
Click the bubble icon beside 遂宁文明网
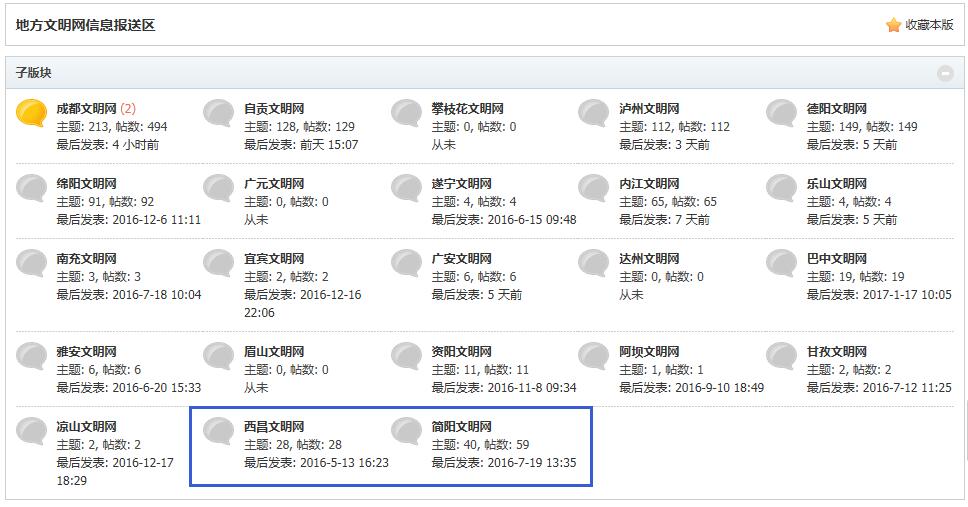point(406,188)
